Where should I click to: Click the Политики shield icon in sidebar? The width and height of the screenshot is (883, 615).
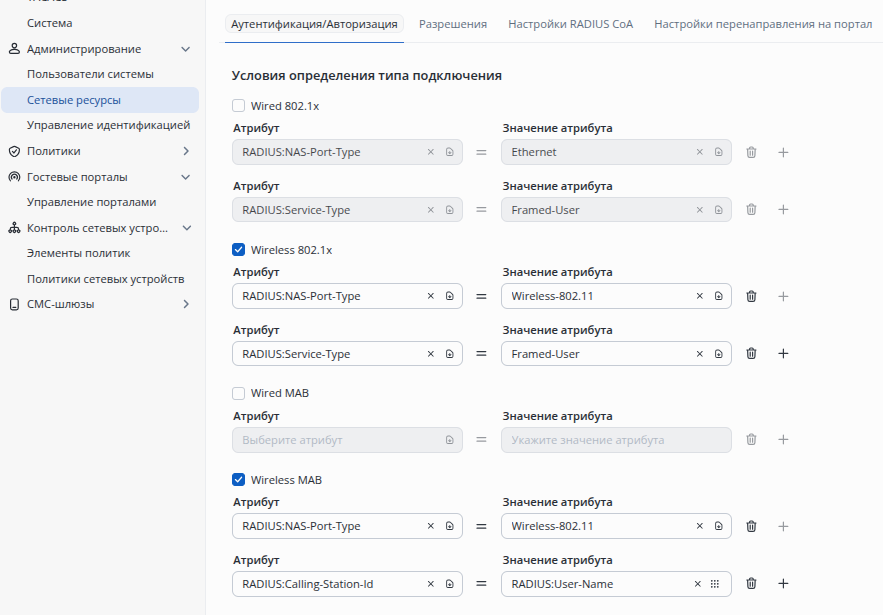[x=14, y=151]
